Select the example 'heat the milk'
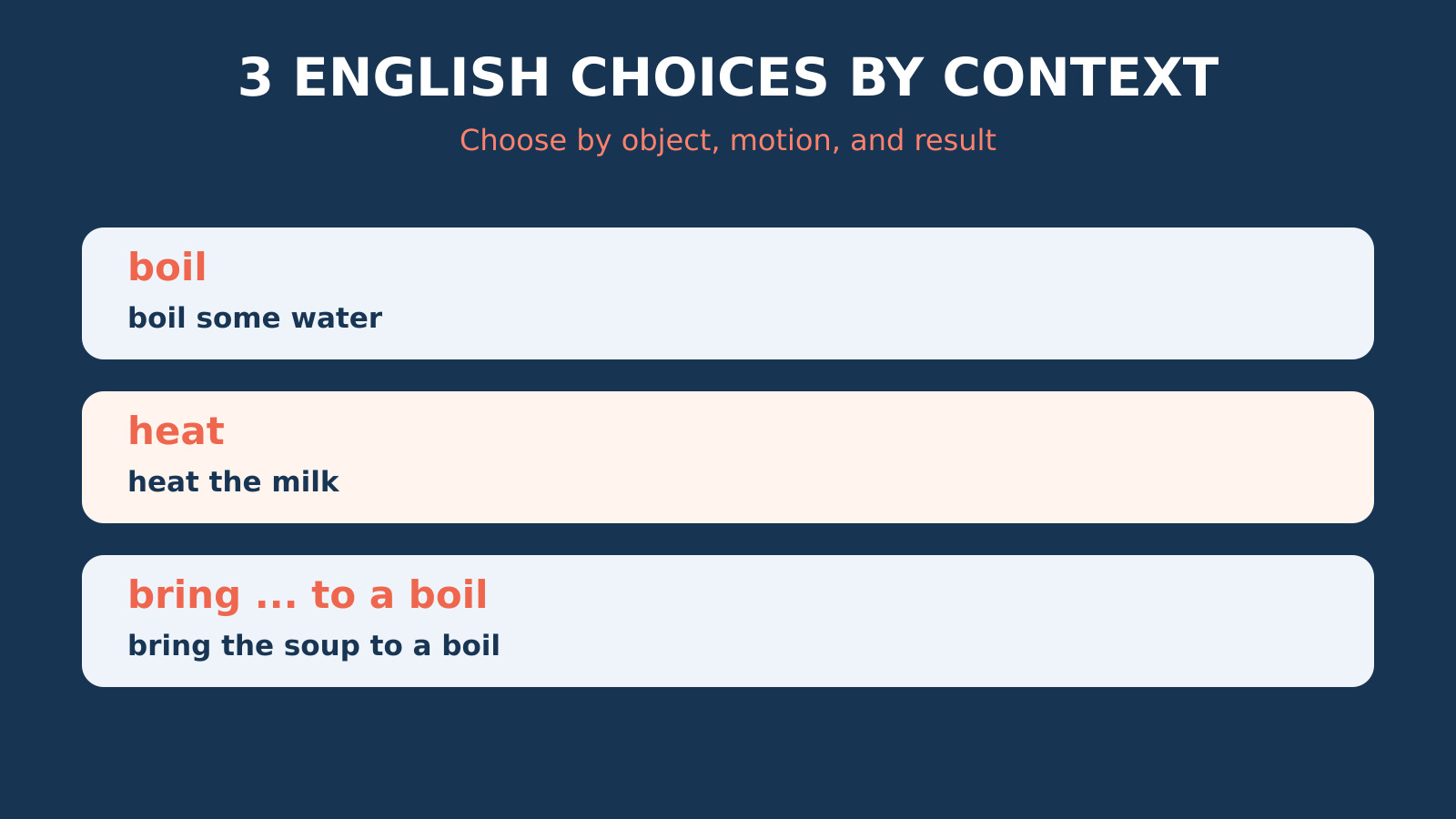This screenshot has width=1456, height=819. pos(233,482)
